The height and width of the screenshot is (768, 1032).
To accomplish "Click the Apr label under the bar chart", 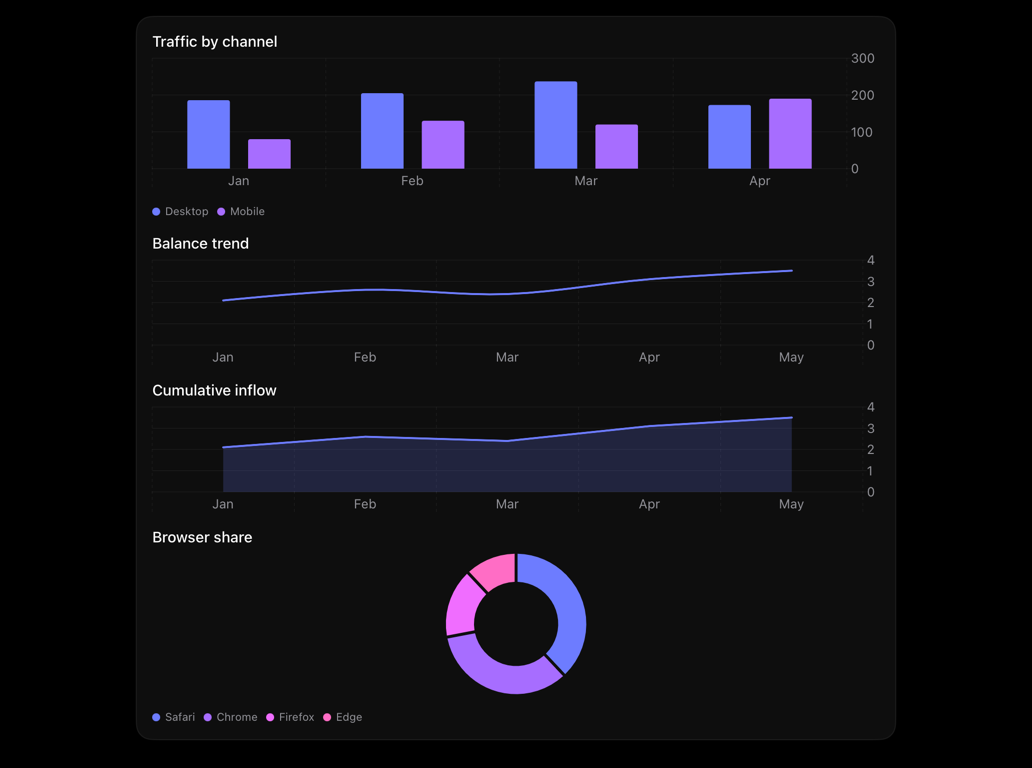I will coord(760,180).
